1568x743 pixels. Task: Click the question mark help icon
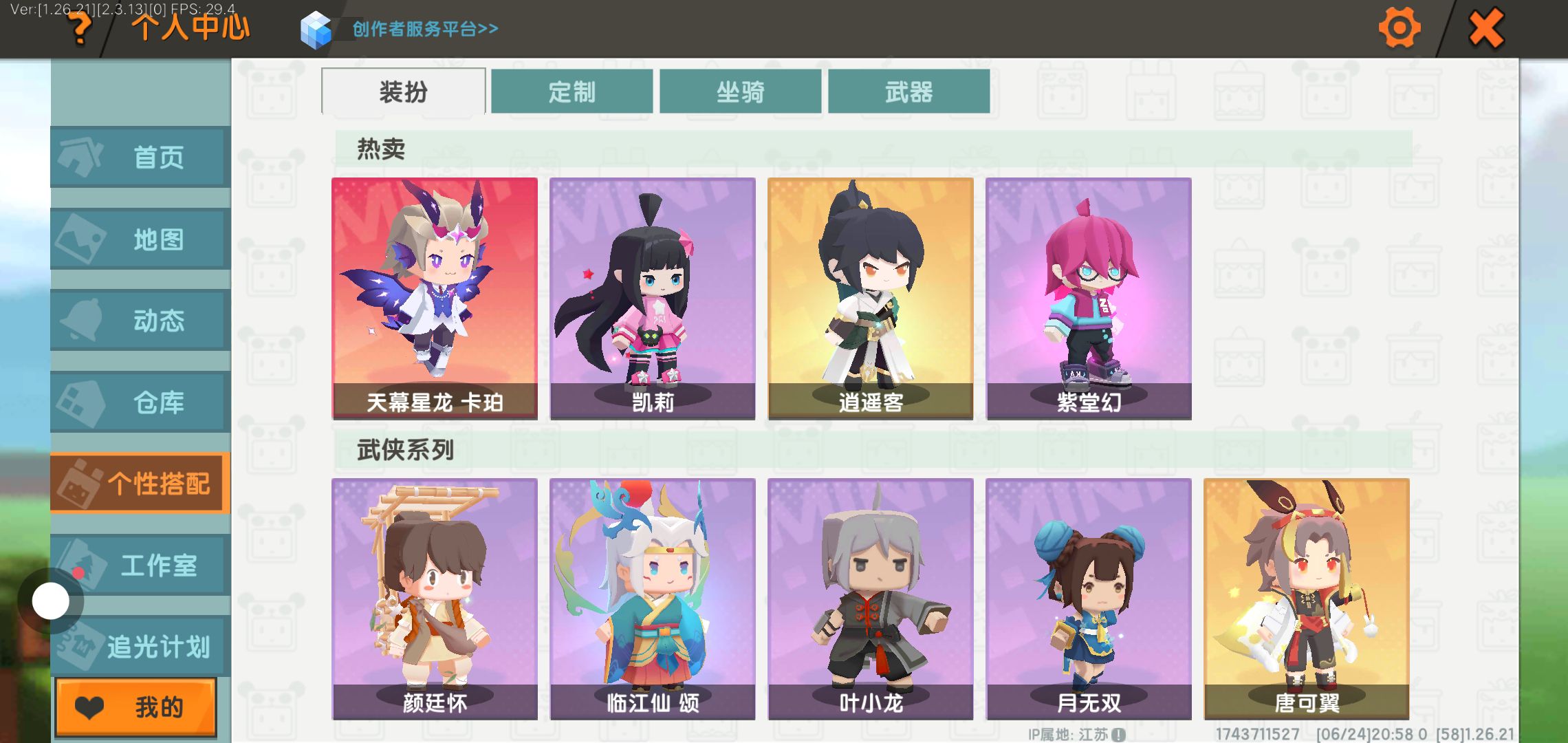point(80,29)
